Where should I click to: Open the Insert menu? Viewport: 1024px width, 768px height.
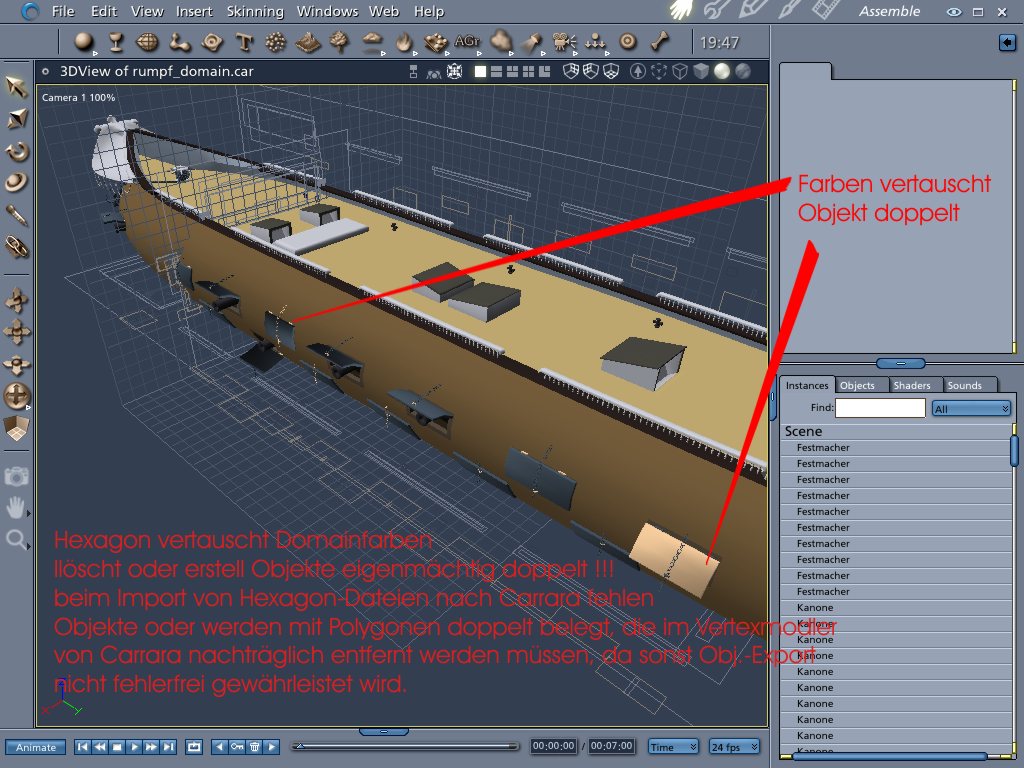click(194, 11)
